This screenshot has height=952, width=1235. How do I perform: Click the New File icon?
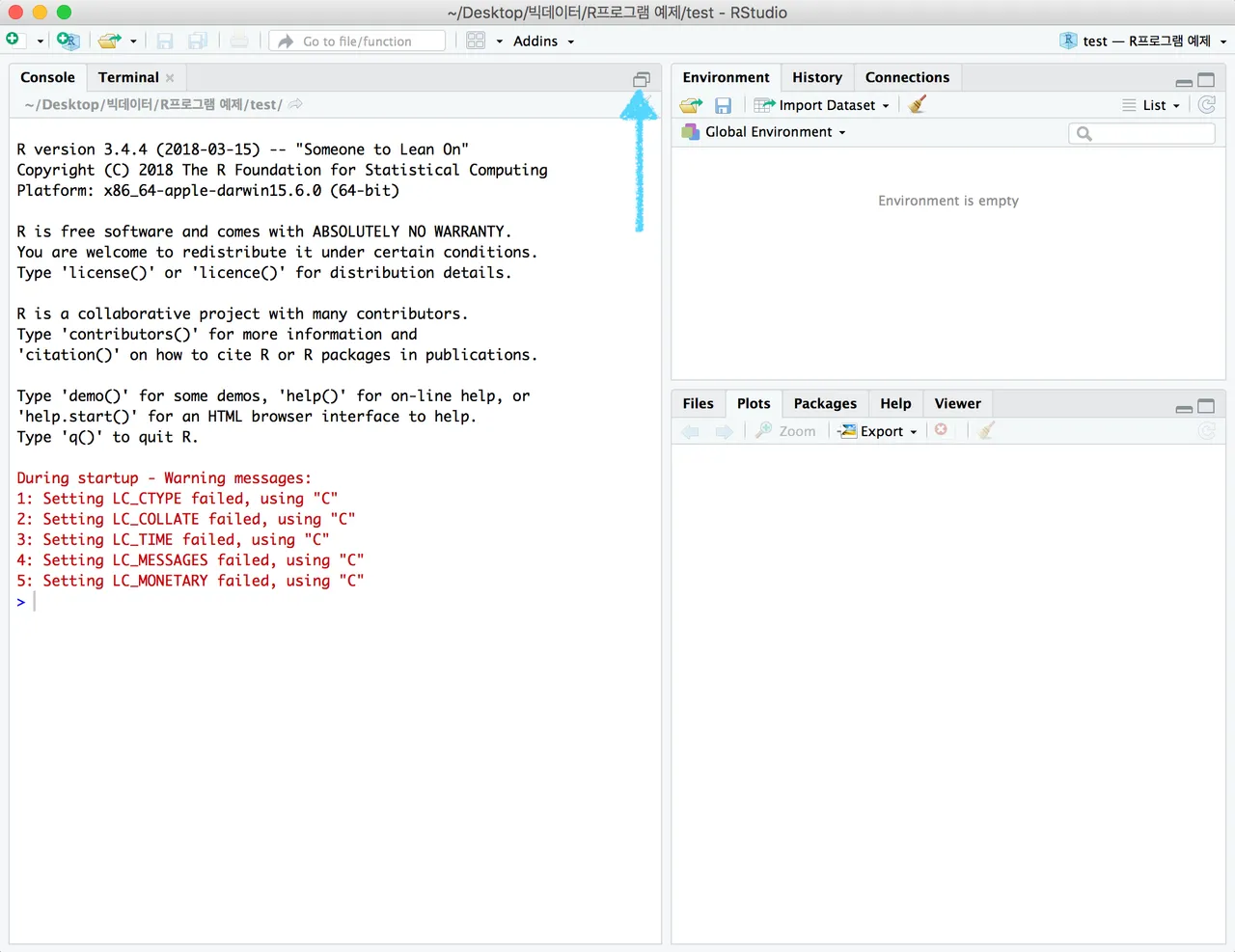click(13, 40)
